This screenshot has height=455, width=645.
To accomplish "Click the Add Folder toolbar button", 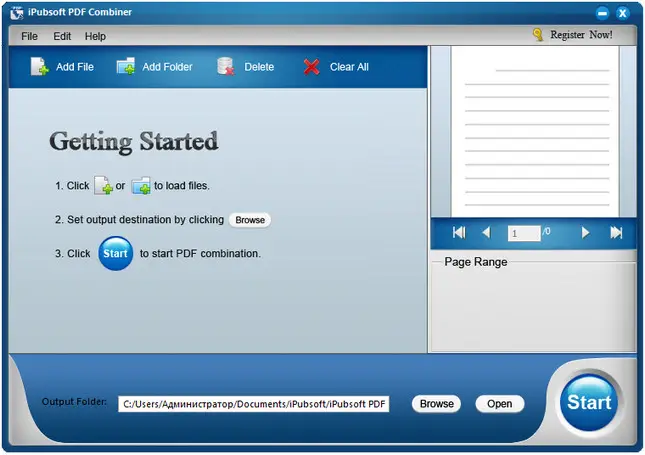I will 155,67.
